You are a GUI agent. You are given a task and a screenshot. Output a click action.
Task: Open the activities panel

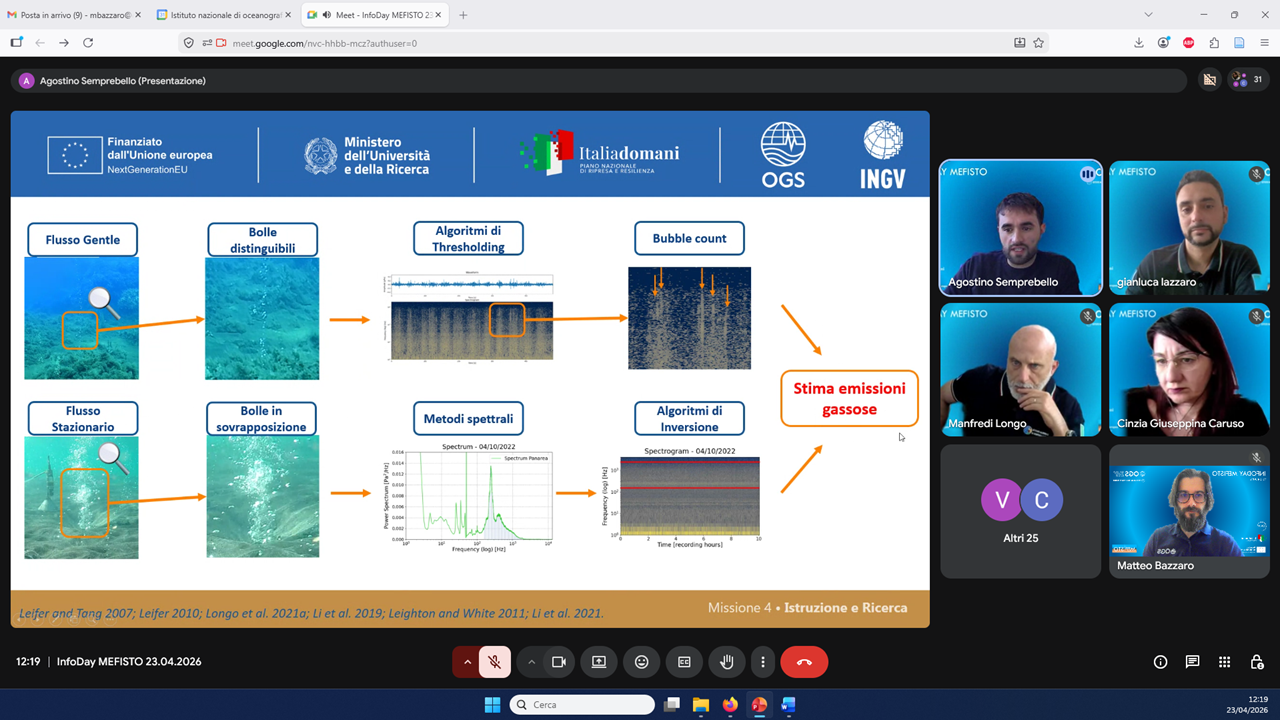pos(1224,662)
